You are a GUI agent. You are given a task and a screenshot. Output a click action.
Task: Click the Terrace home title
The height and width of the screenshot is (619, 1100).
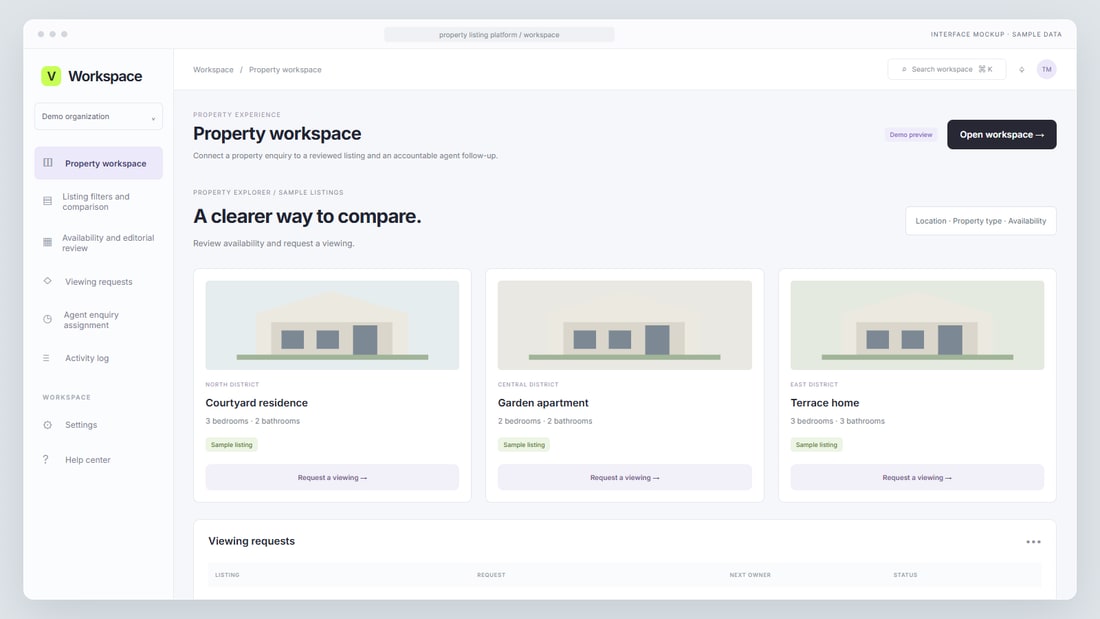coord(824,403)
